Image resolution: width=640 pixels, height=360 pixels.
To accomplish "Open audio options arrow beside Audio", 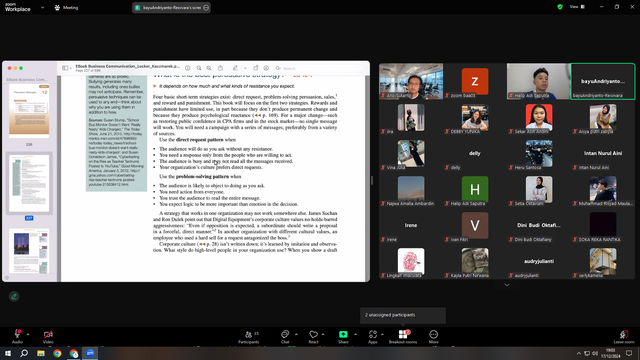I will point(28,334).
